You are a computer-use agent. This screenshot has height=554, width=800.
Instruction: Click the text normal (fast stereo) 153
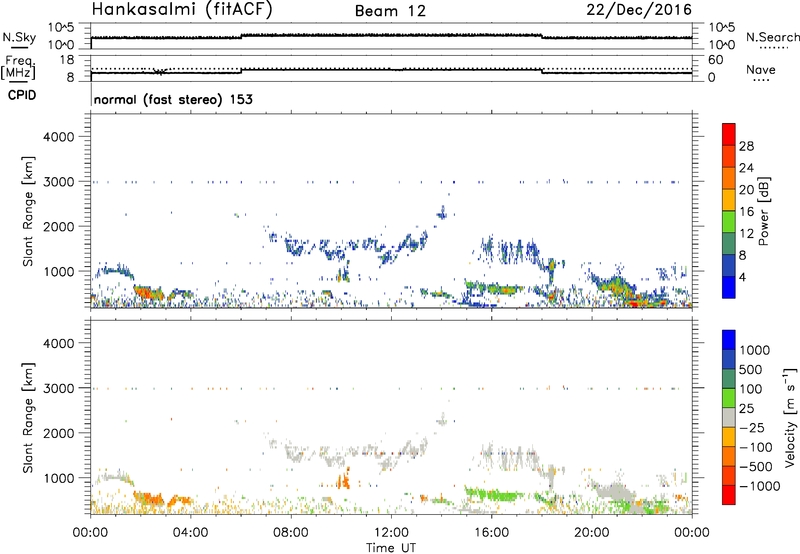pos(173,99)
